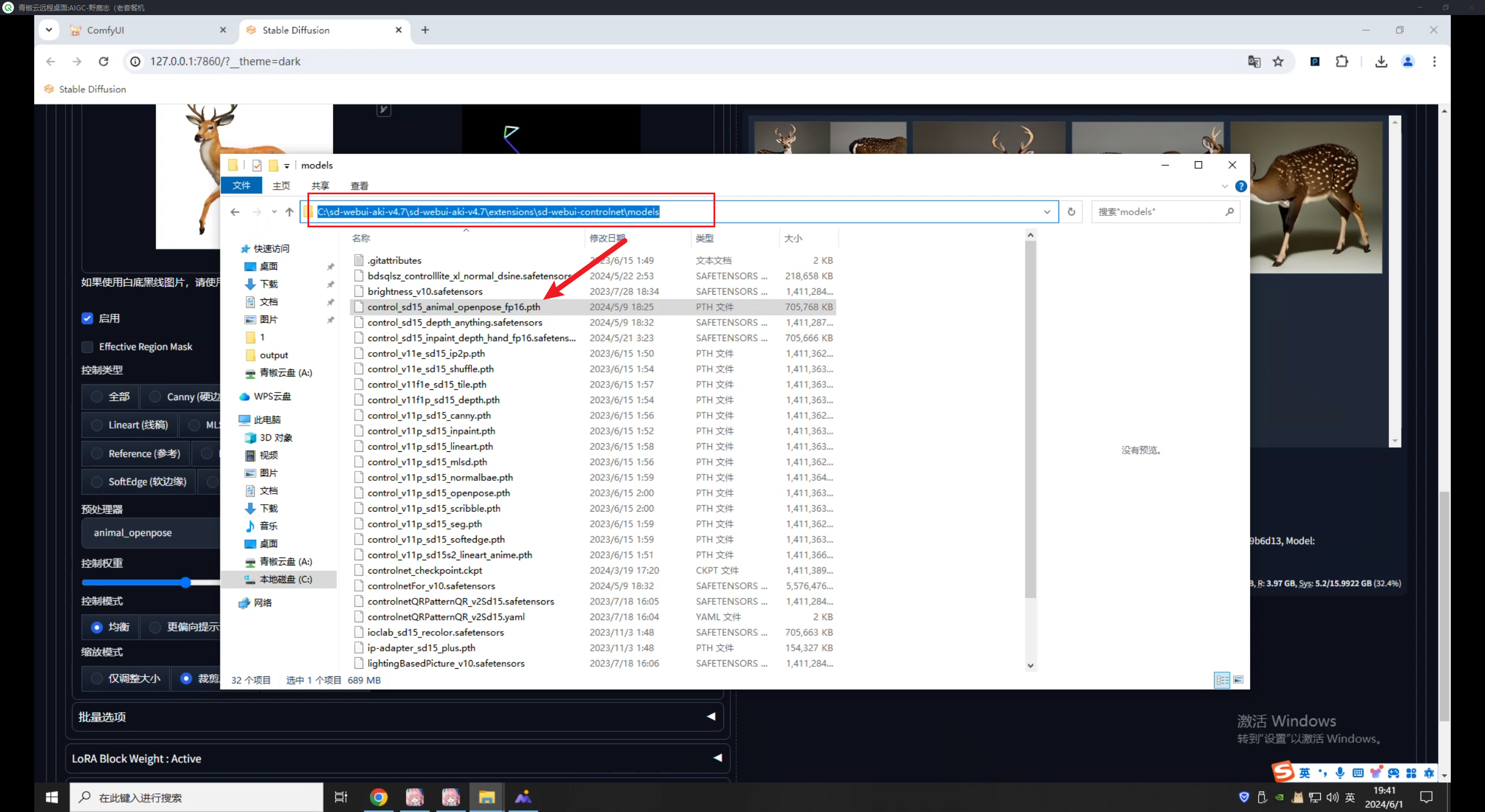
Task: Click the Windows taskbar search box
Action: coord(197,797)
